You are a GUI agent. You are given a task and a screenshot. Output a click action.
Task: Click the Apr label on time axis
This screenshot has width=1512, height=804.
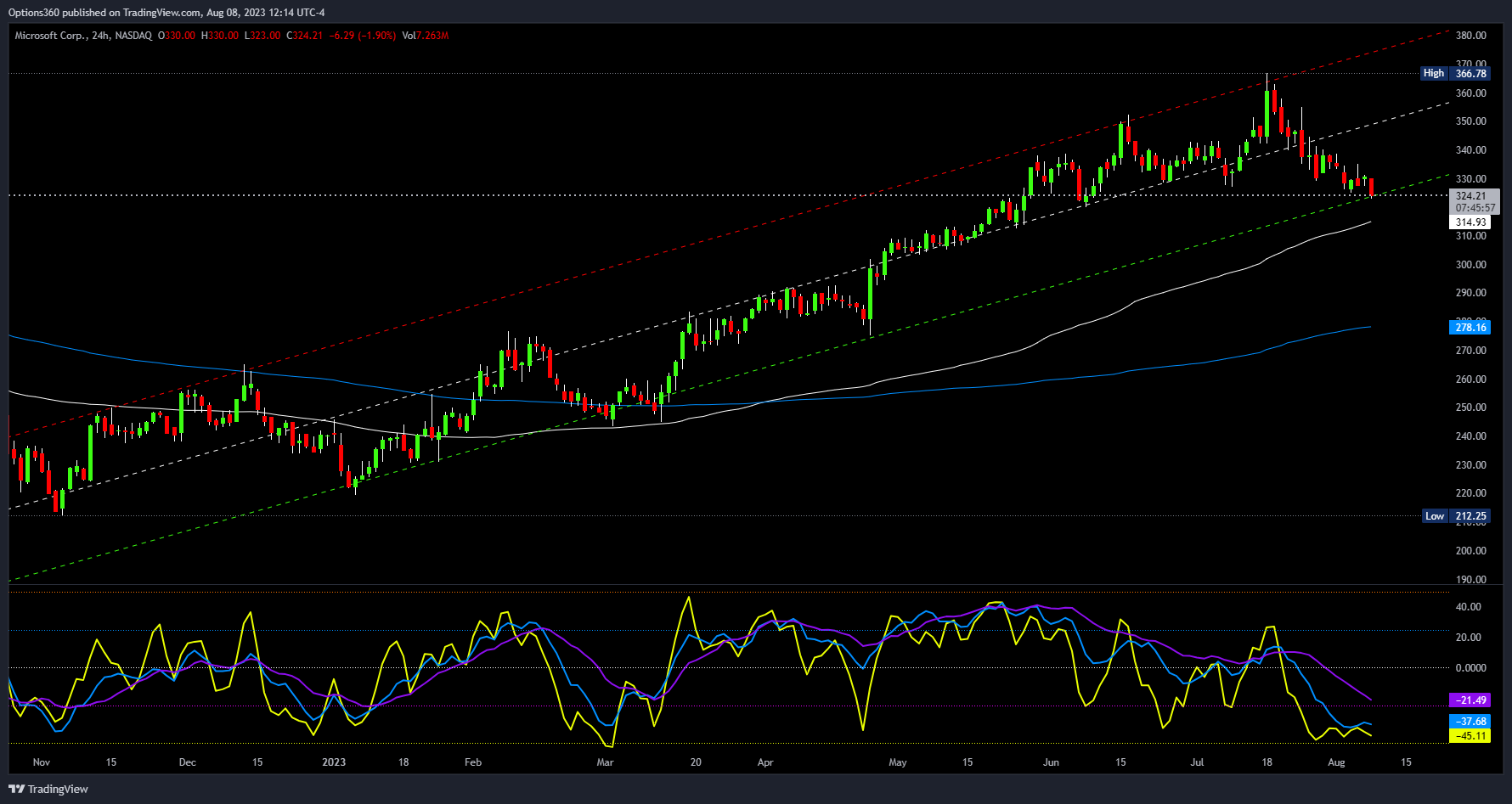[765, 762]
